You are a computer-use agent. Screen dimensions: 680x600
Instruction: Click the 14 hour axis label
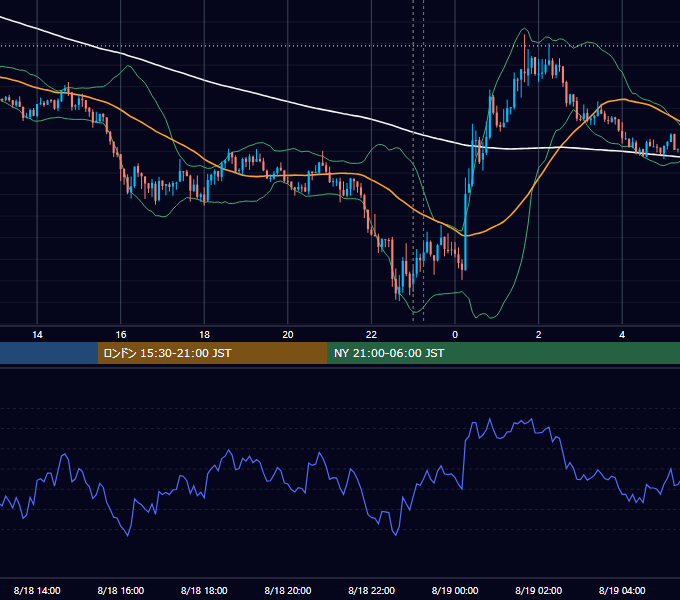(37, 335)
